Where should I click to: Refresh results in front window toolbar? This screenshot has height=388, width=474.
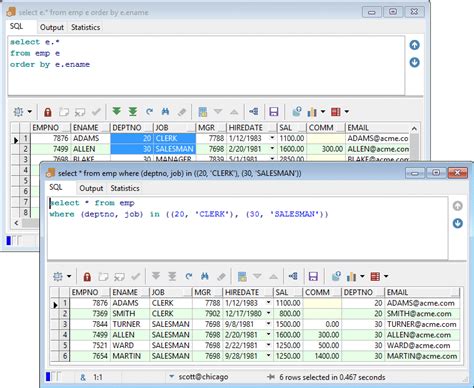(x=189, y=276)
